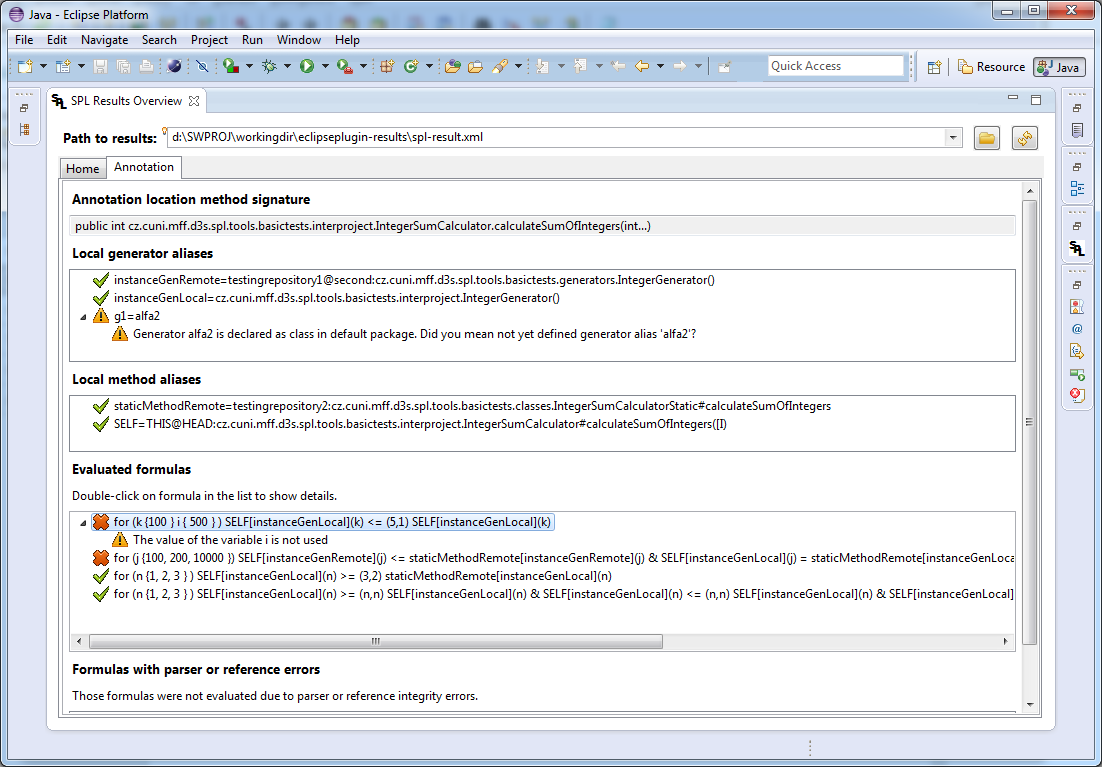Open the Debug button dropdown arrow

tap(287, 66)
